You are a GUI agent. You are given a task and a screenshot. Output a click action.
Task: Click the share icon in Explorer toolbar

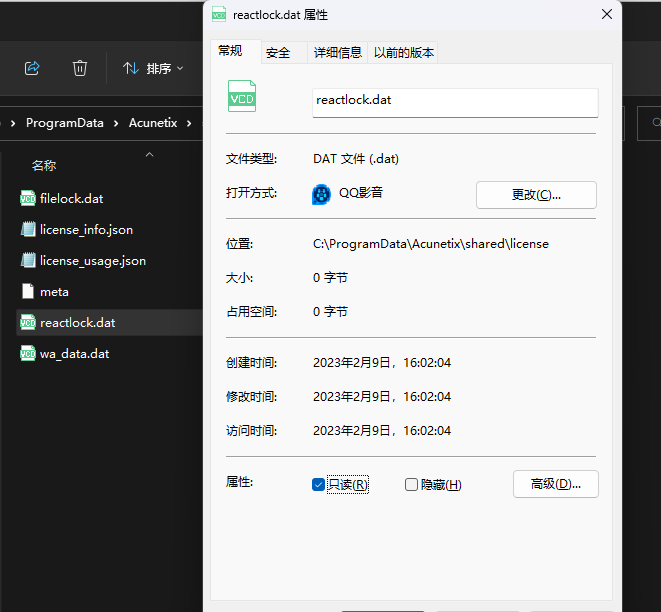tap(32, 68)
